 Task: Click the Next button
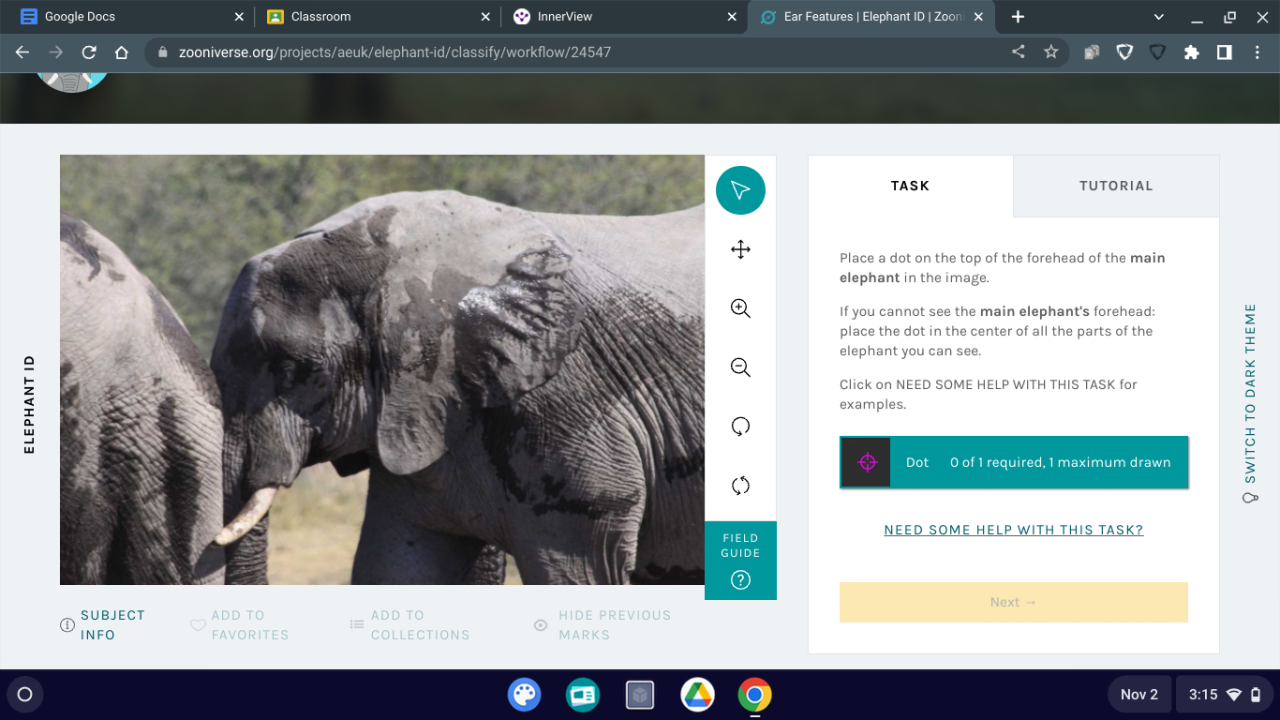pyautogui.click(x=1013, y=602)
